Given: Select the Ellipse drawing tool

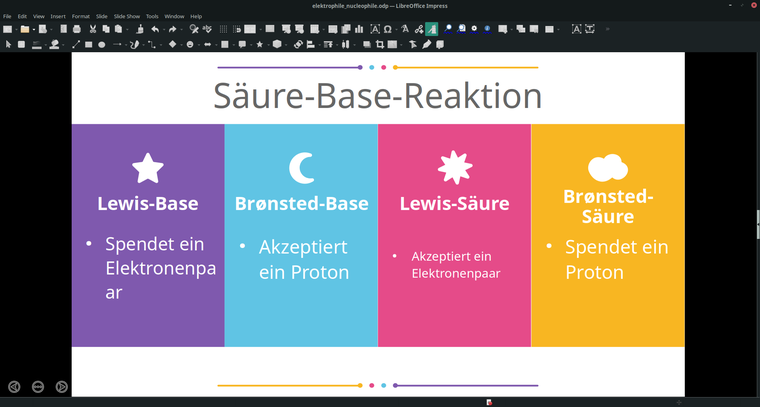Looking at the screenshot, I should tap(102, 44).
